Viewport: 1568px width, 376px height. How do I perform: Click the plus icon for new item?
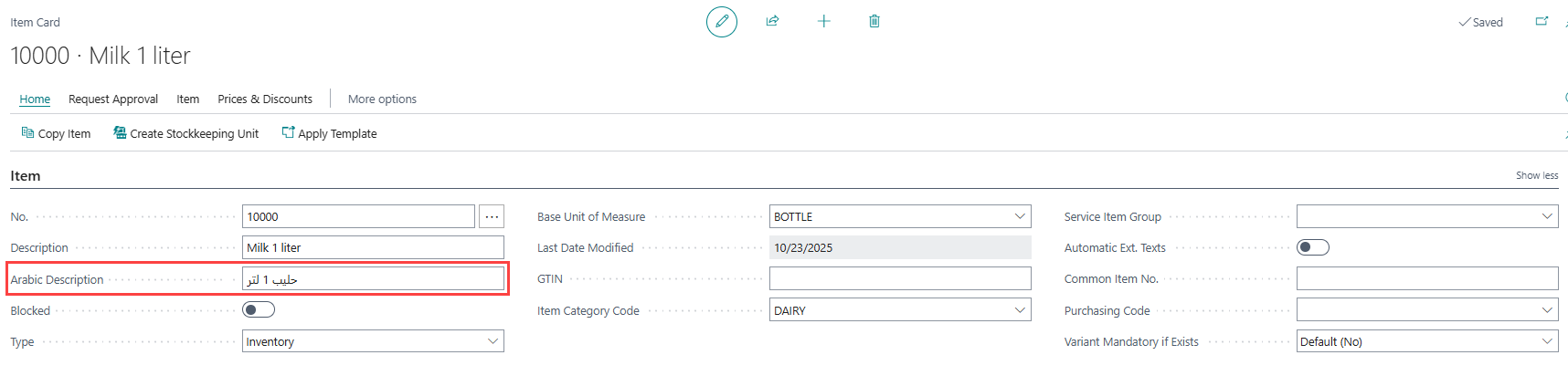coord(823,21)
